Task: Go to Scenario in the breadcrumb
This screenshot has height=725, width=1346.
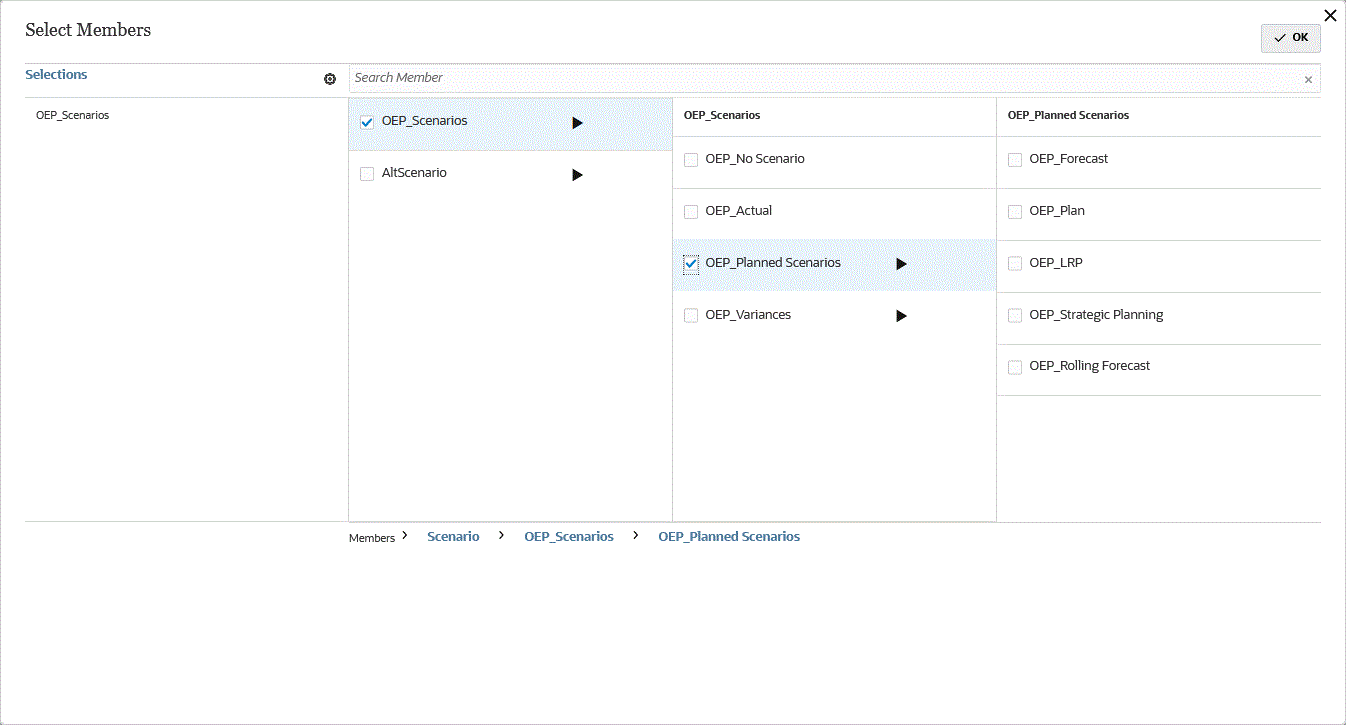Action: pyautogui.click(x=453, y=537)
